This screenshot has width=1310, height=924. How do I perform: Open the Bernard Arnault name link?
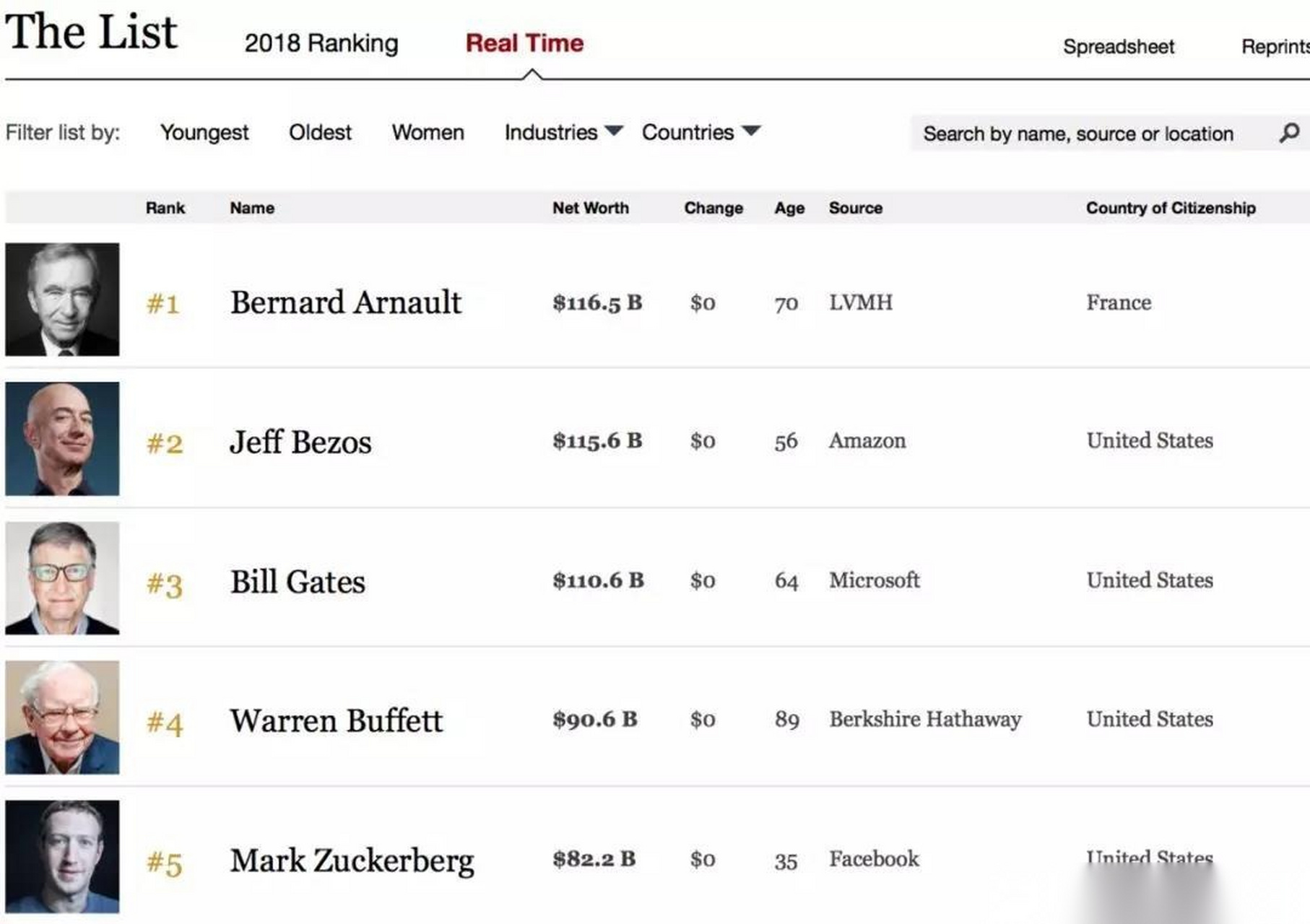point(345,302)
